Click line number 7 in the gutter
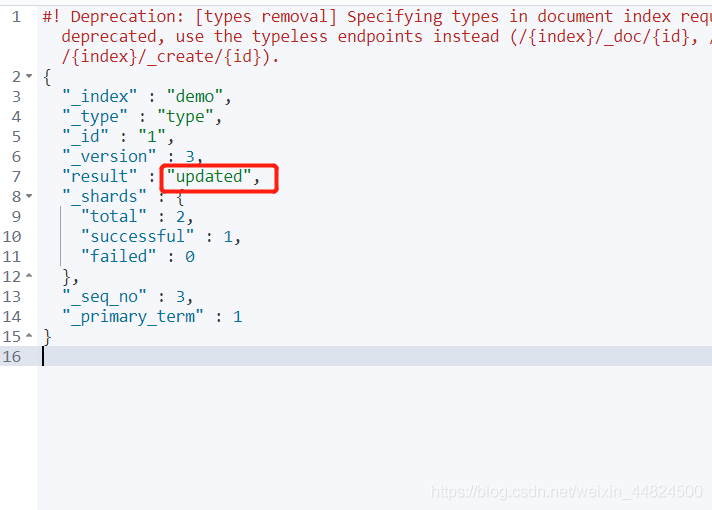Image resolution: width=712 pixels, height=510 pixels. click(16, 176)
